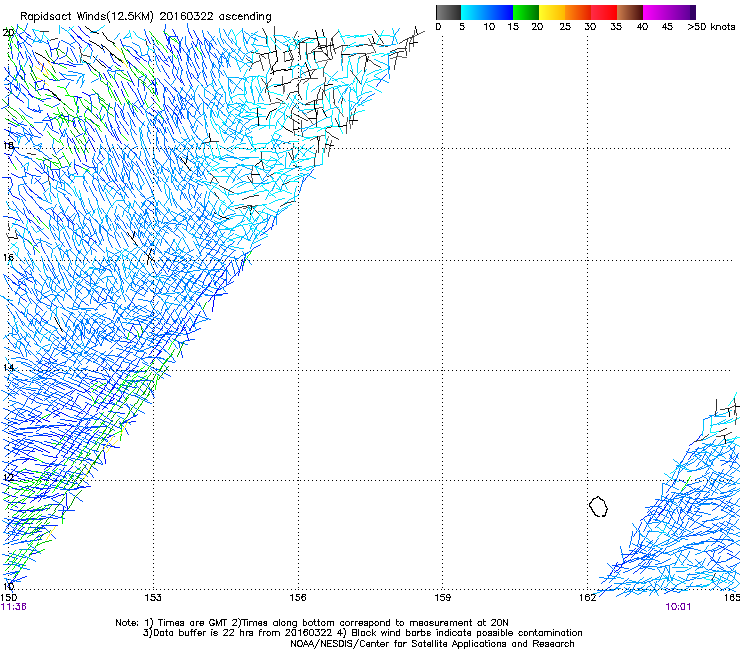Click the title 'Rapidscat Winds(12.5KM) 20160322 ascending'

click(146, 17)
